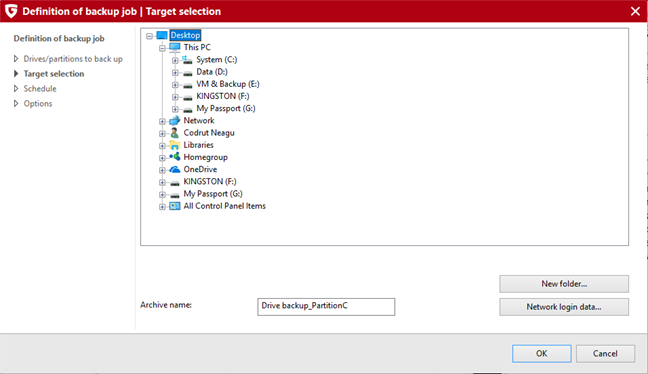
Task: Close the backup job dialog
Action: (x=635, y=11)
